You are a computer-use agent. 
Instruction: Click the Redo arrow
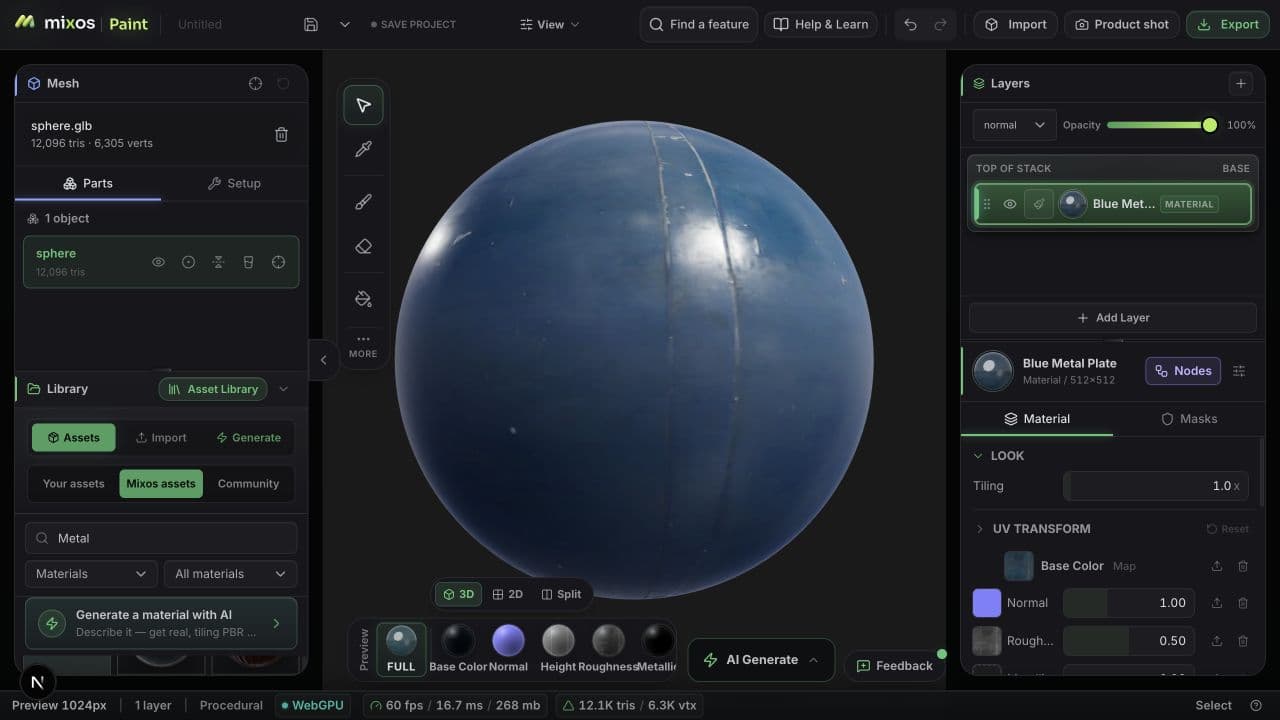(x=940, y=24)
